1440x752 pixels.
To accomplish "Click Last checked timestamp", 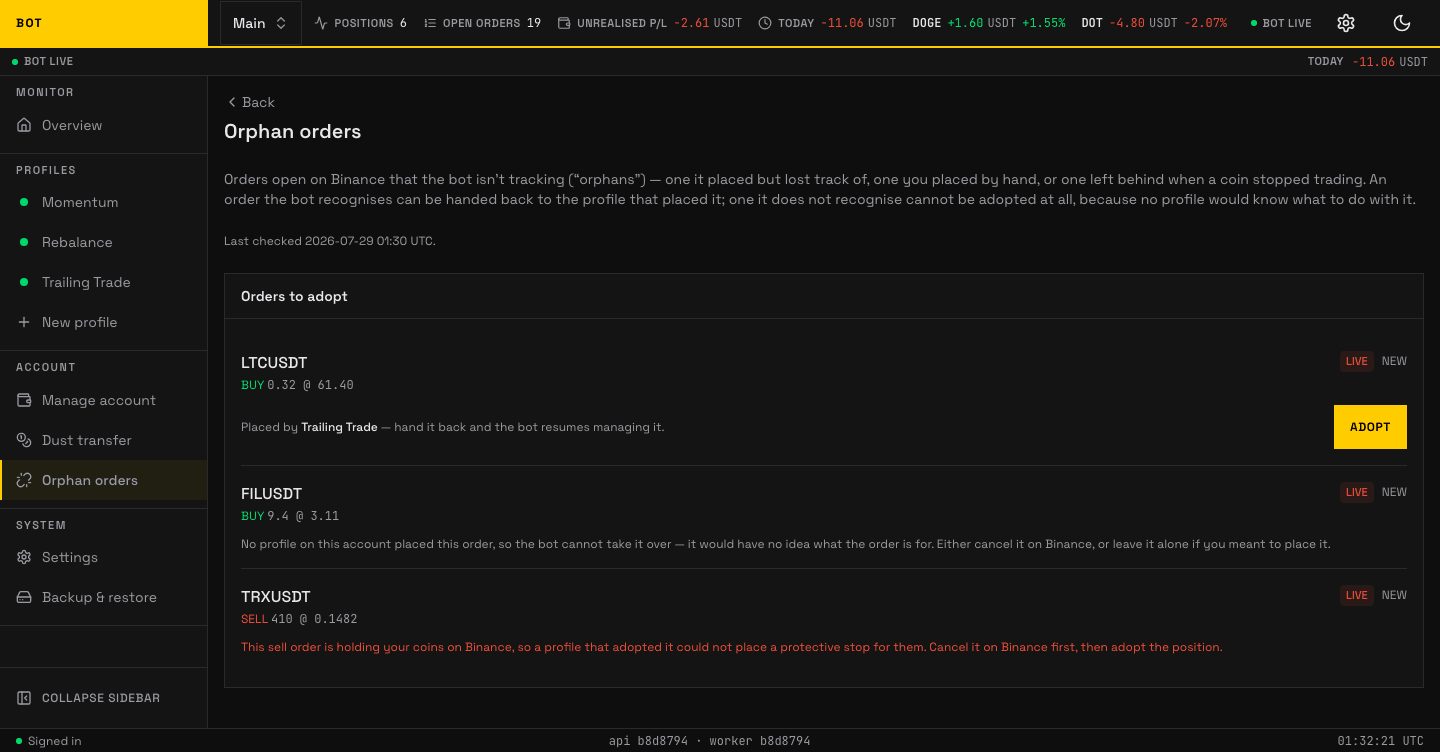I will (x=330, y=241).
